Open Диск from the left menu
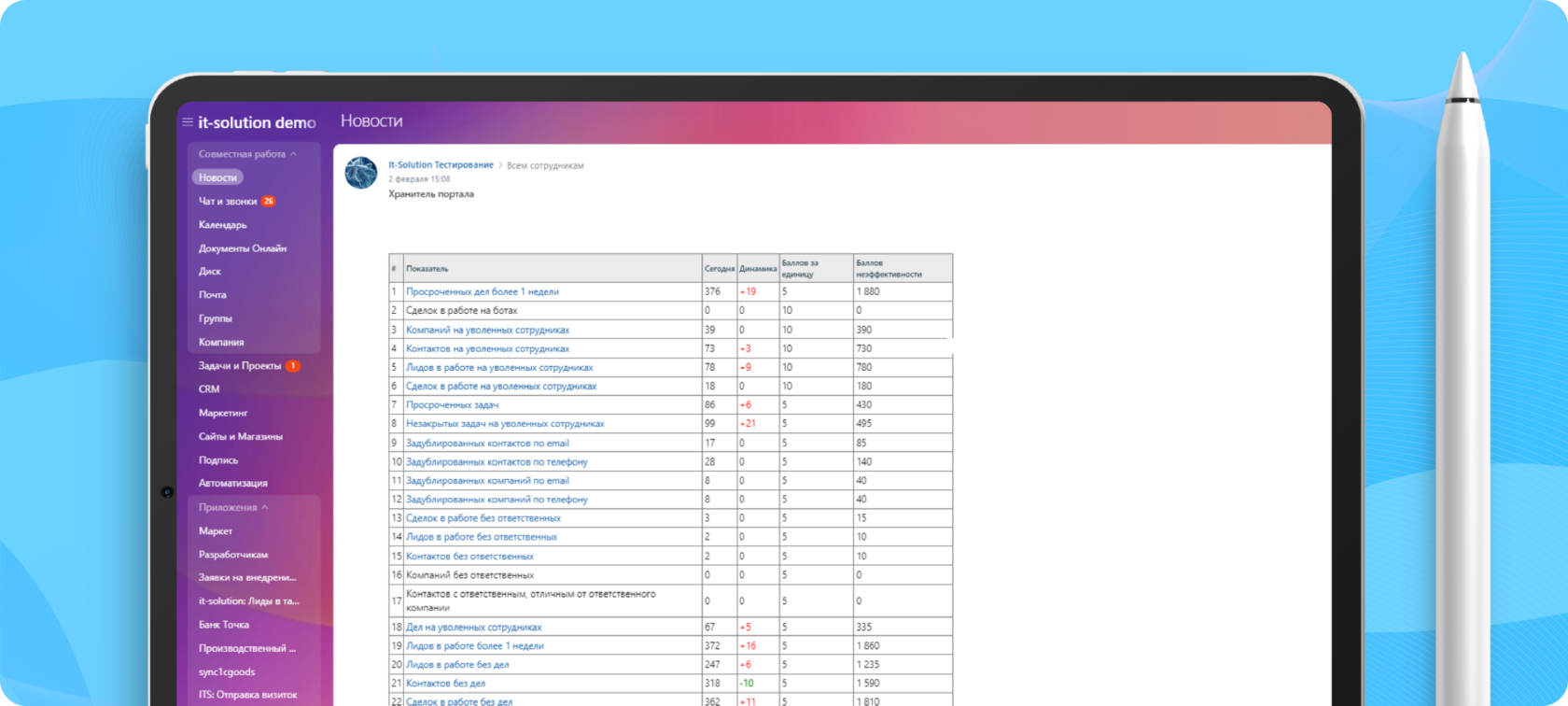 point(210,272)
